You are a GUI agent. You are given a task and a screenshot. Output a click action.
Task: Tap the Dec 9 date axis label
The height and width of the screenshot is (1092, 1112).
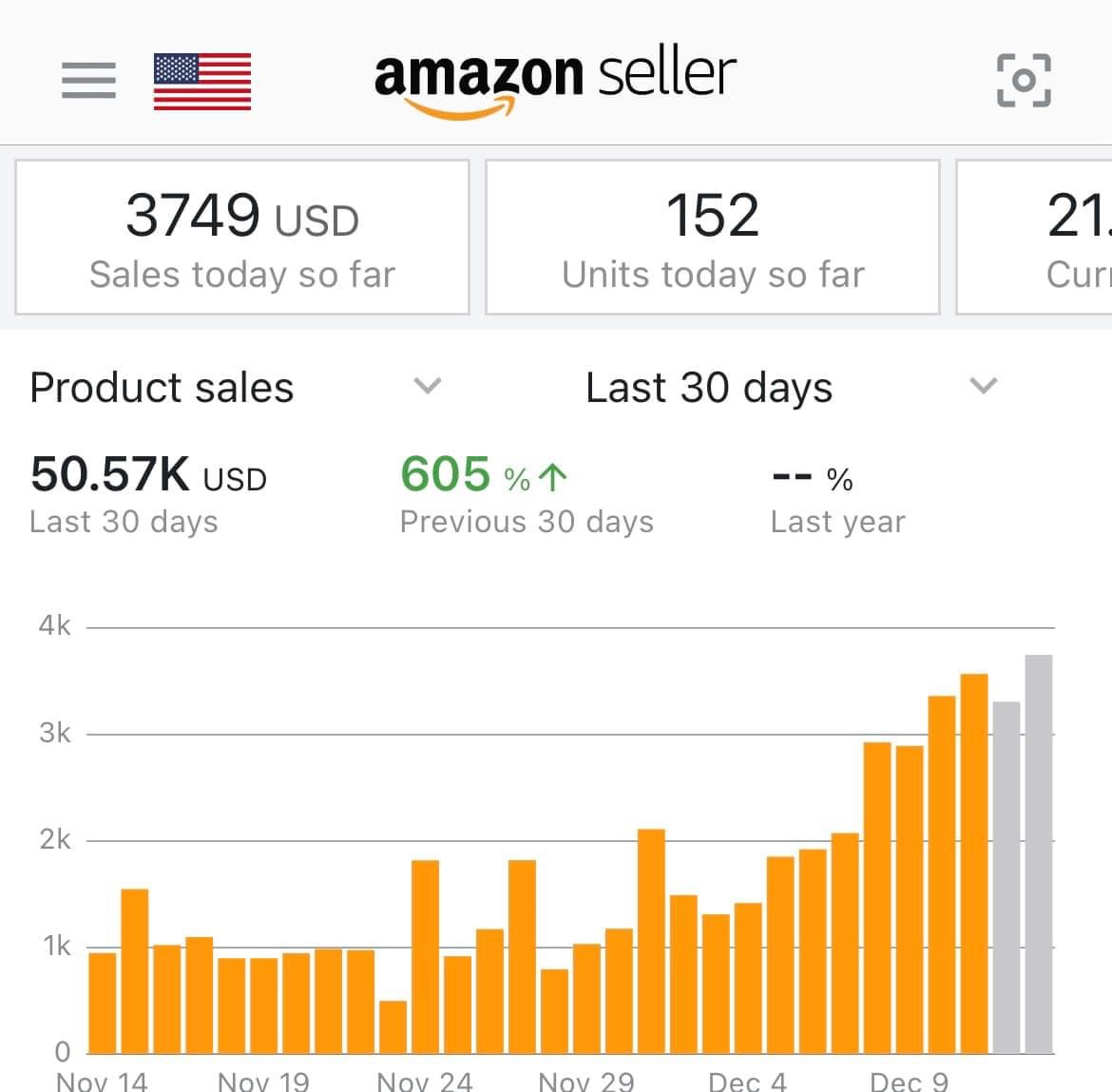coord(909,1082)
